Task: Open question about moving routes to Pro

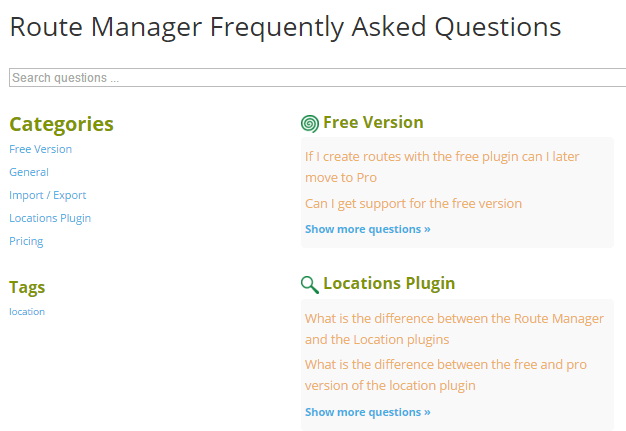Action: [x=442, y=167]
